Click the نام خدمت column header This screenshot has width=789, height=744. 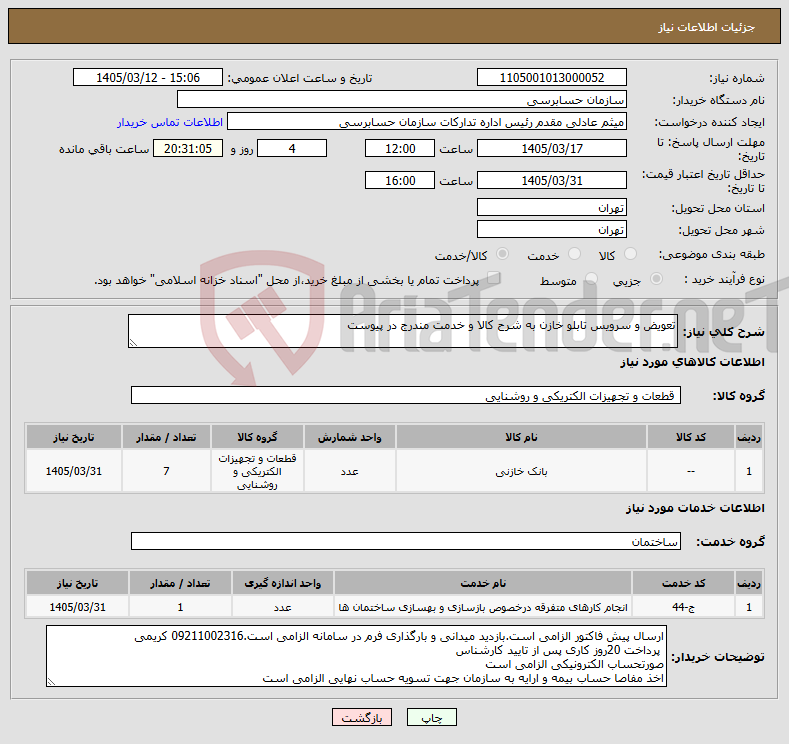click(483, 583)
